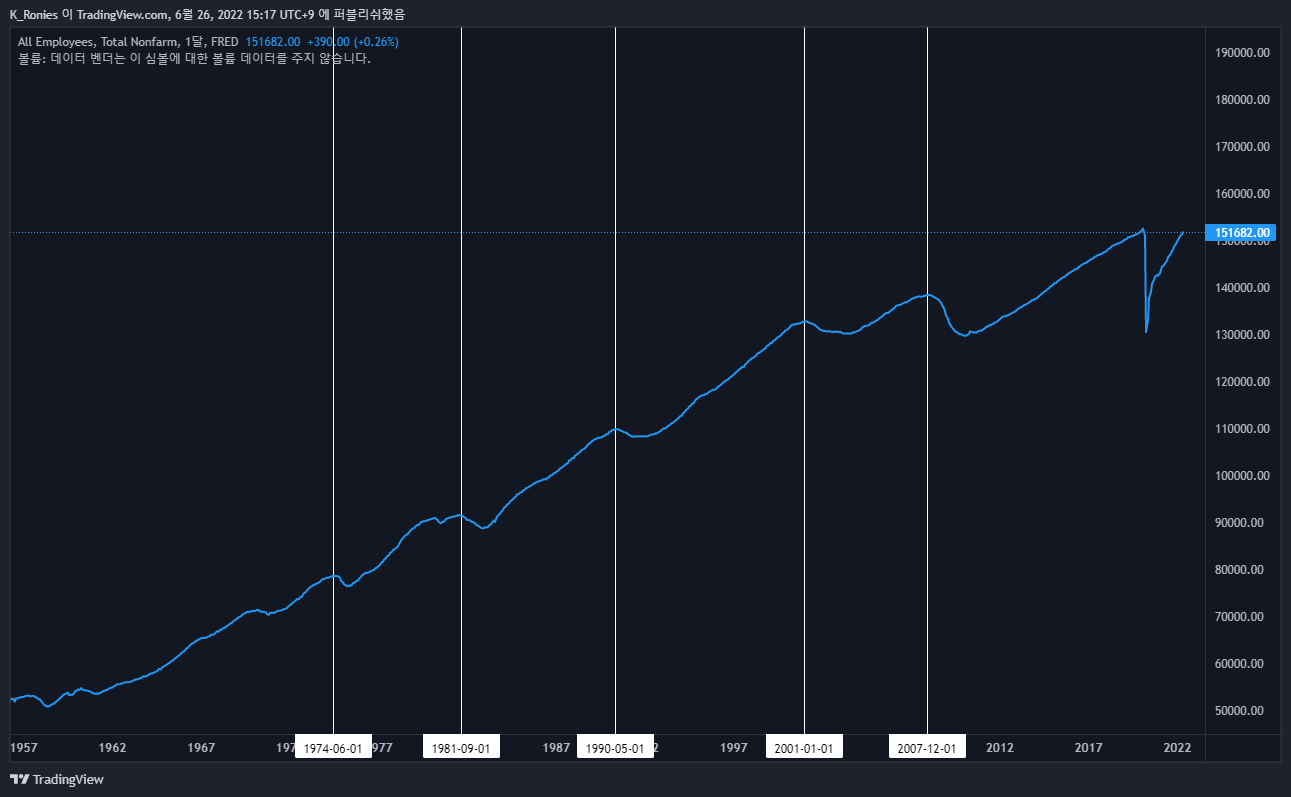Click the 1957 label on the time axis

click(x=24, y=748)
